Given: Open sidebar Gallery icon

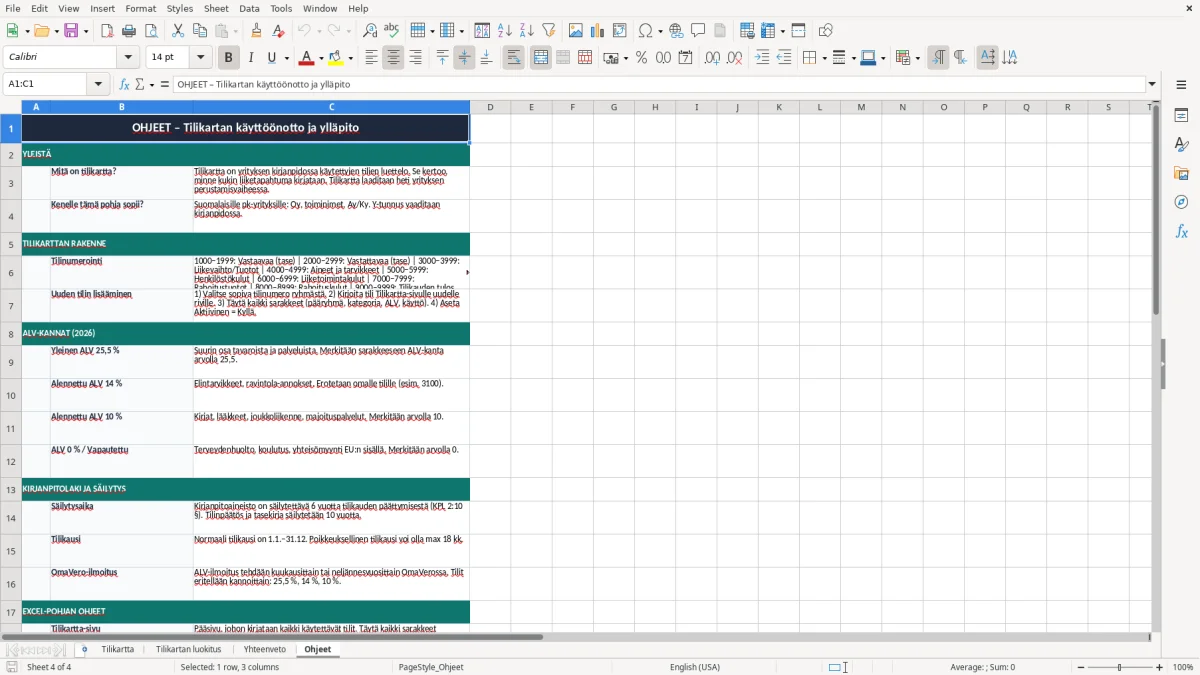Looking at the screenshot, I should click(x=1181, y=174).
